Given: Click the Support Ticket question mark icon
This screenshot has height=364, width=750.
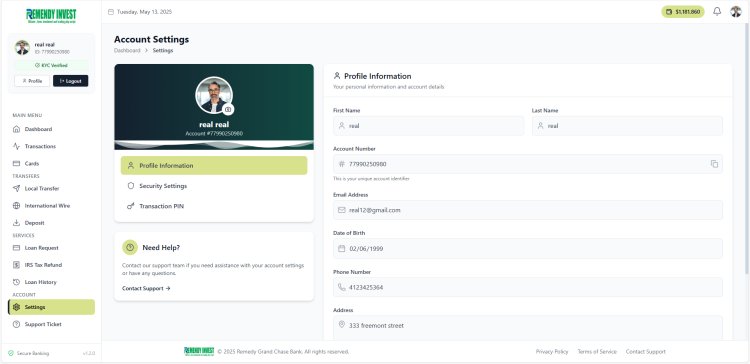Looking at the screenshot, I should [16, 324].
